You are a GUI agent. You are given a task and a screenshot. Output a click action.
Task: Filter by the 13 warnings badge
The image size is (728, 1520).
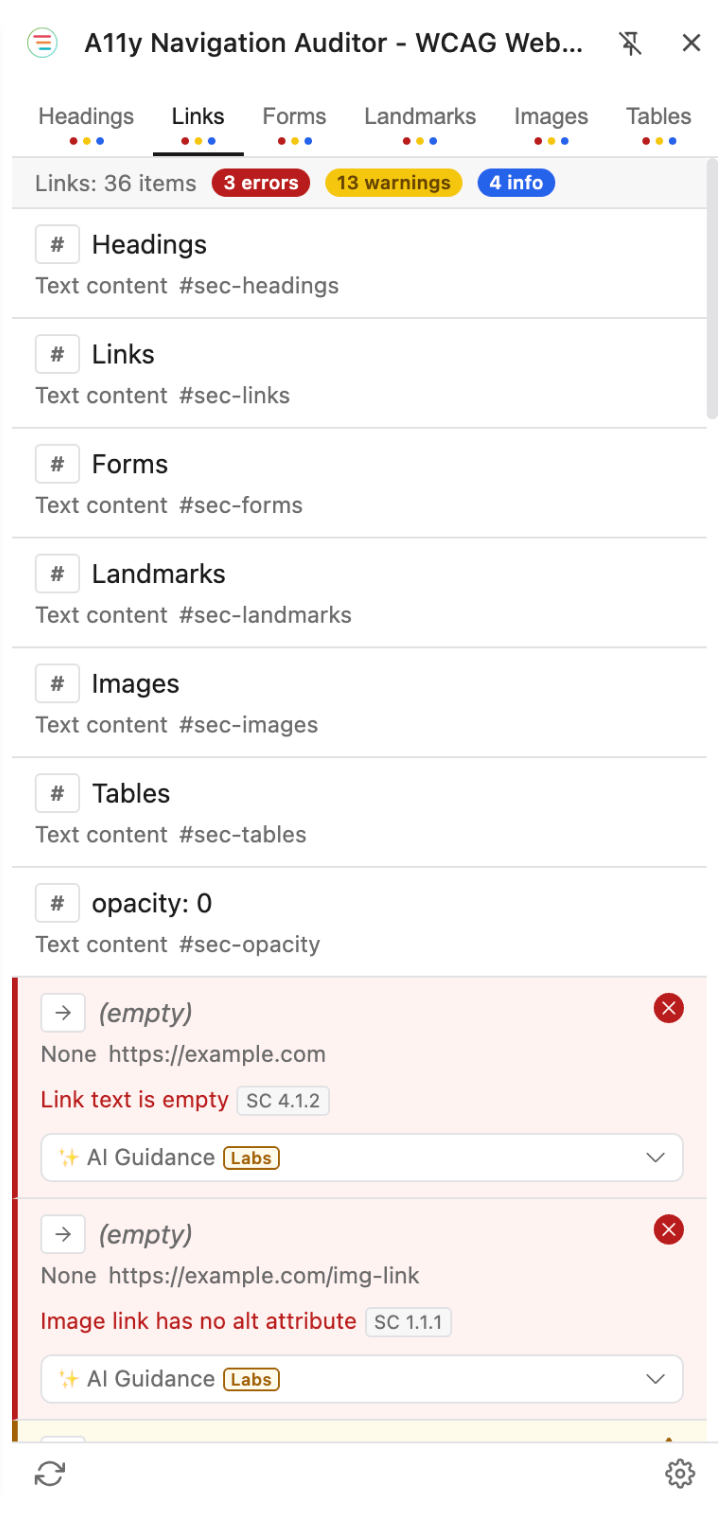394,183
